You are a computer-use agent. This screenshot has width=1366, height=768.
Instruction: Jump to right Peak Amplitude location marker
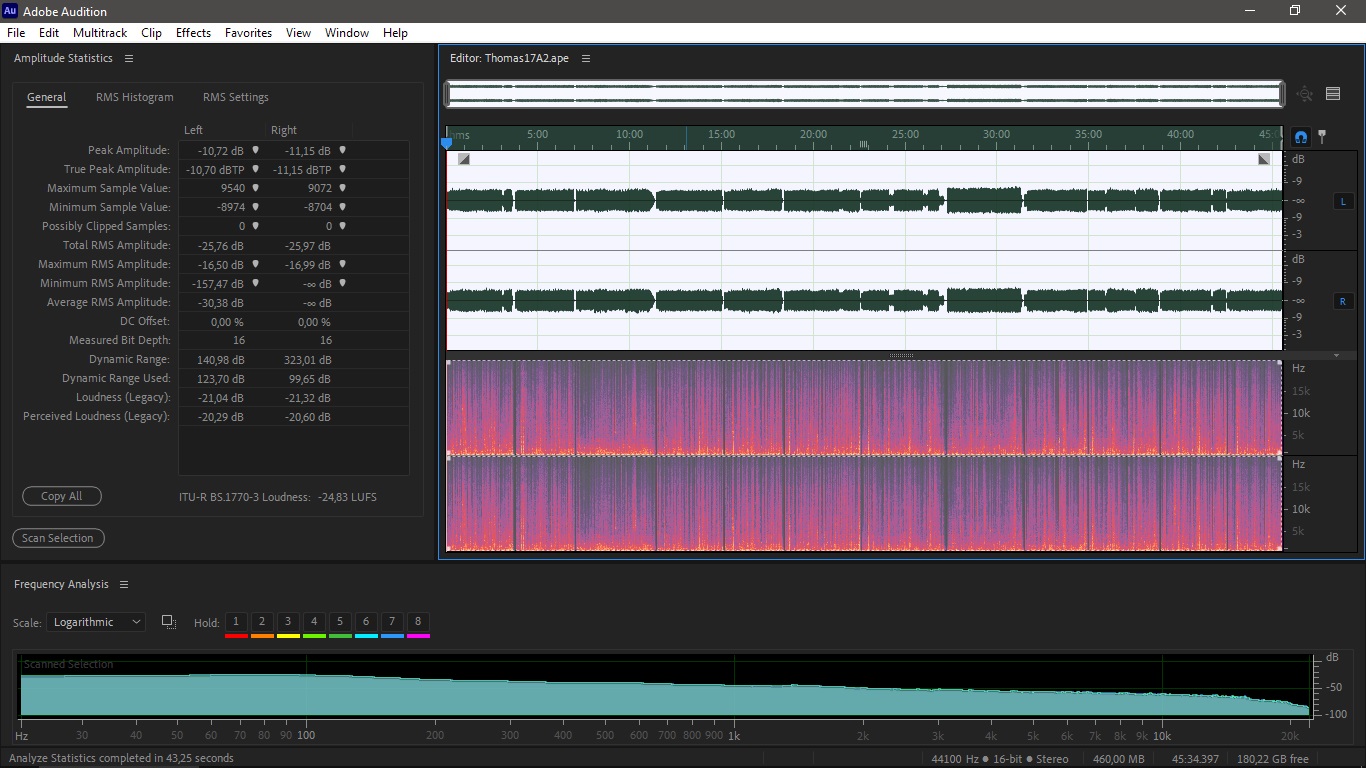[342, 150]
